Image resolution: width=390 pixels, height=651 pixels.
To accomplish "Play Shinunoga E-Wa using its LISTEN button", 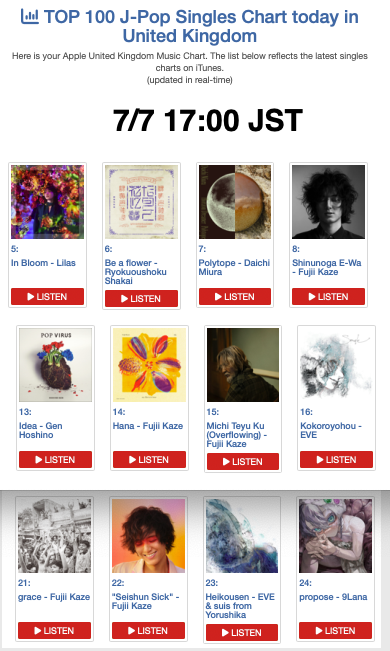I will (x=328, y=296).
